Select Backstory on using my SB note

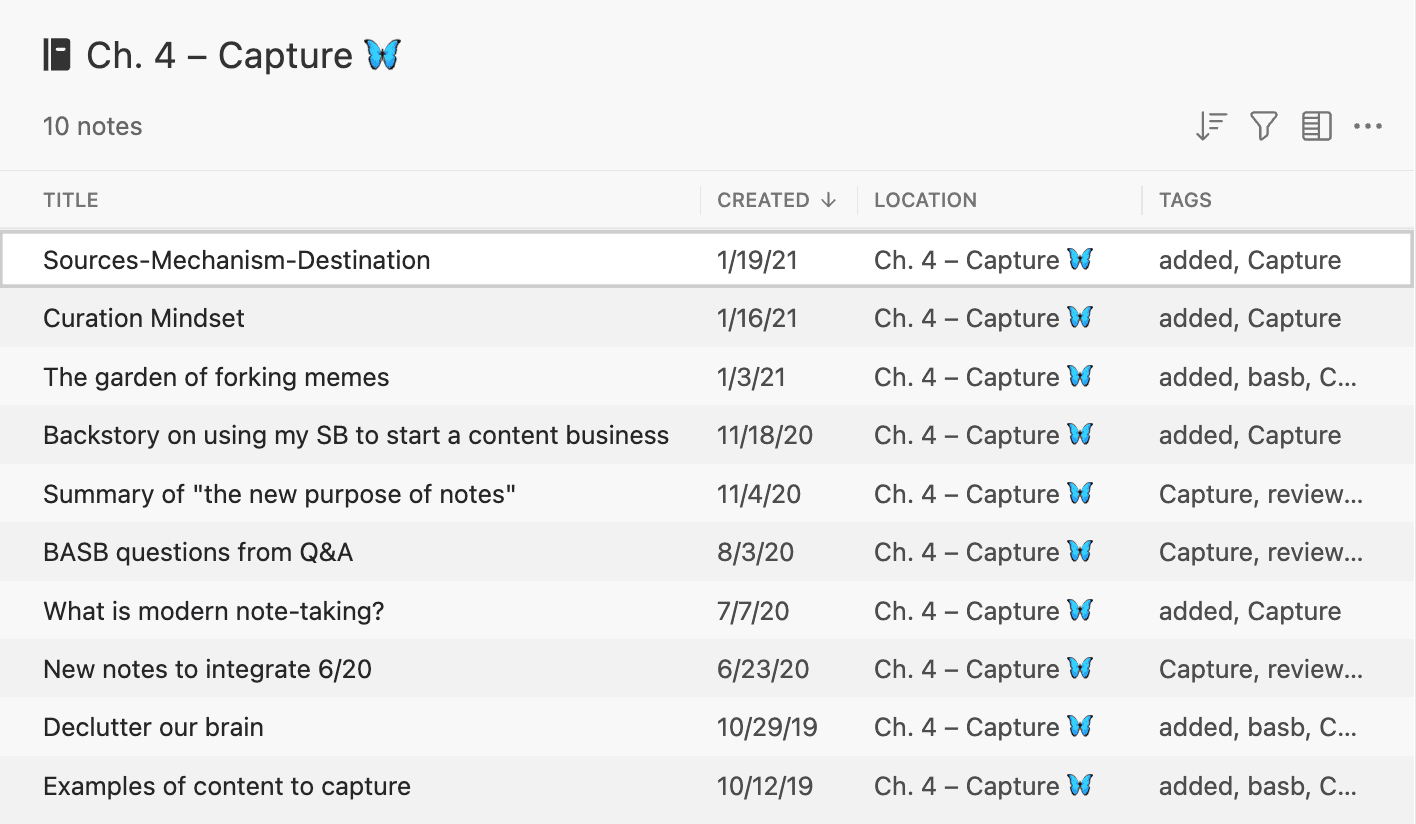(x=356, y=435)
